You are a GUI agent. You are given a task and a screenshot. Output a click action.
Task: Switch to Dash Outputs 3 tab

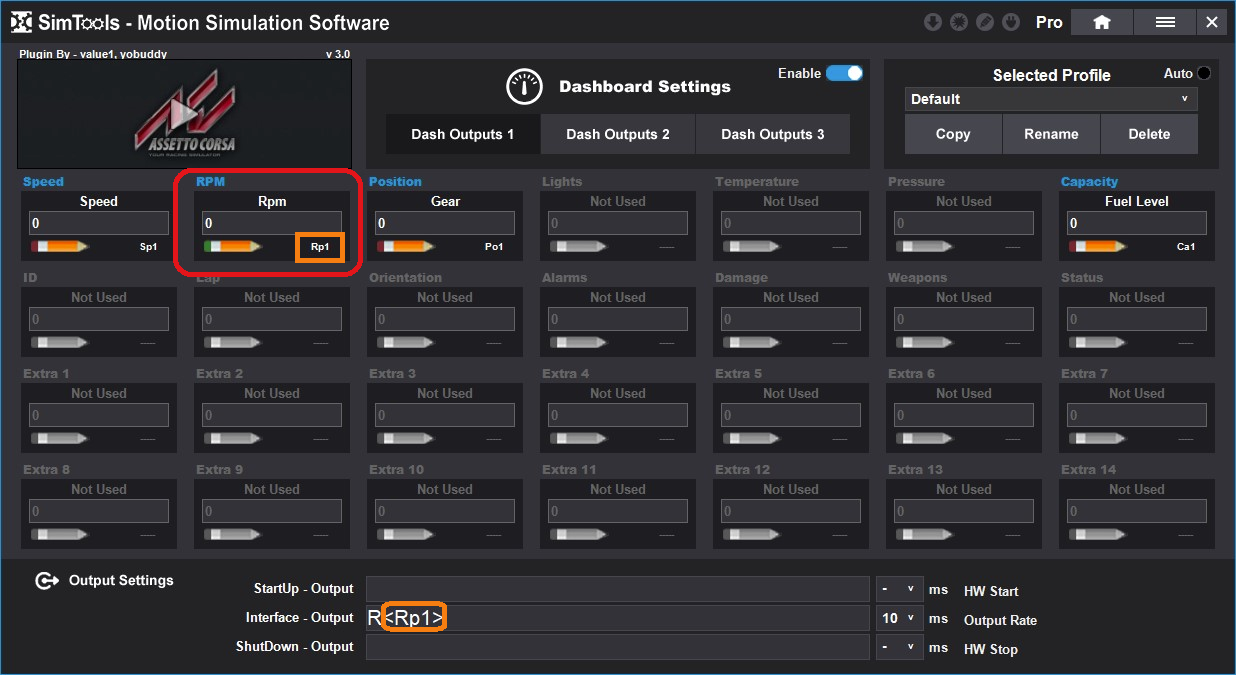pyautogui.click(x=772, y=134)
